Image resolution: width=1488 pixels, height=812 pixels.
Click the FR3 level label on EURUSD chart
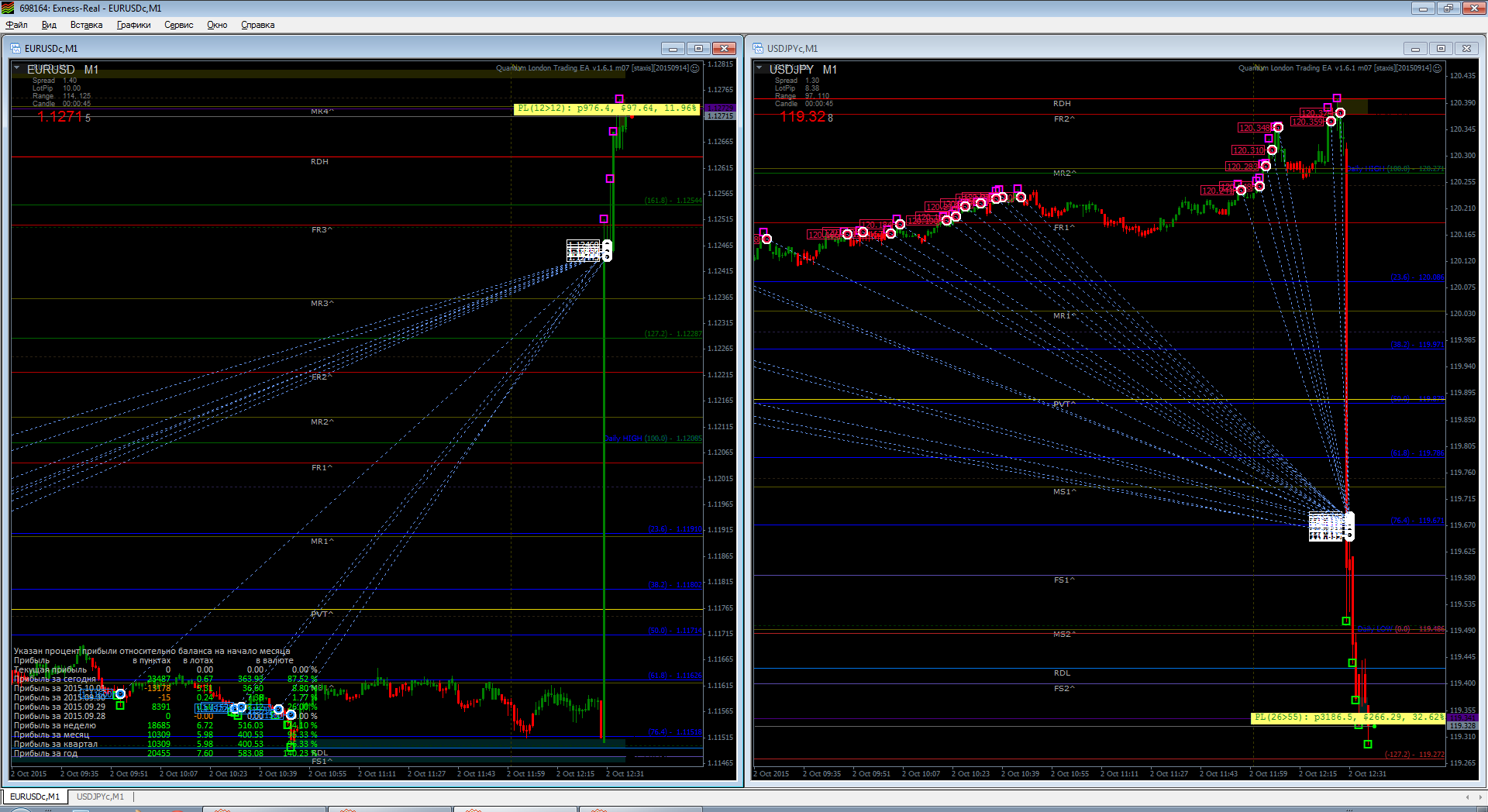pyautogui.click(x=322, y=230)
